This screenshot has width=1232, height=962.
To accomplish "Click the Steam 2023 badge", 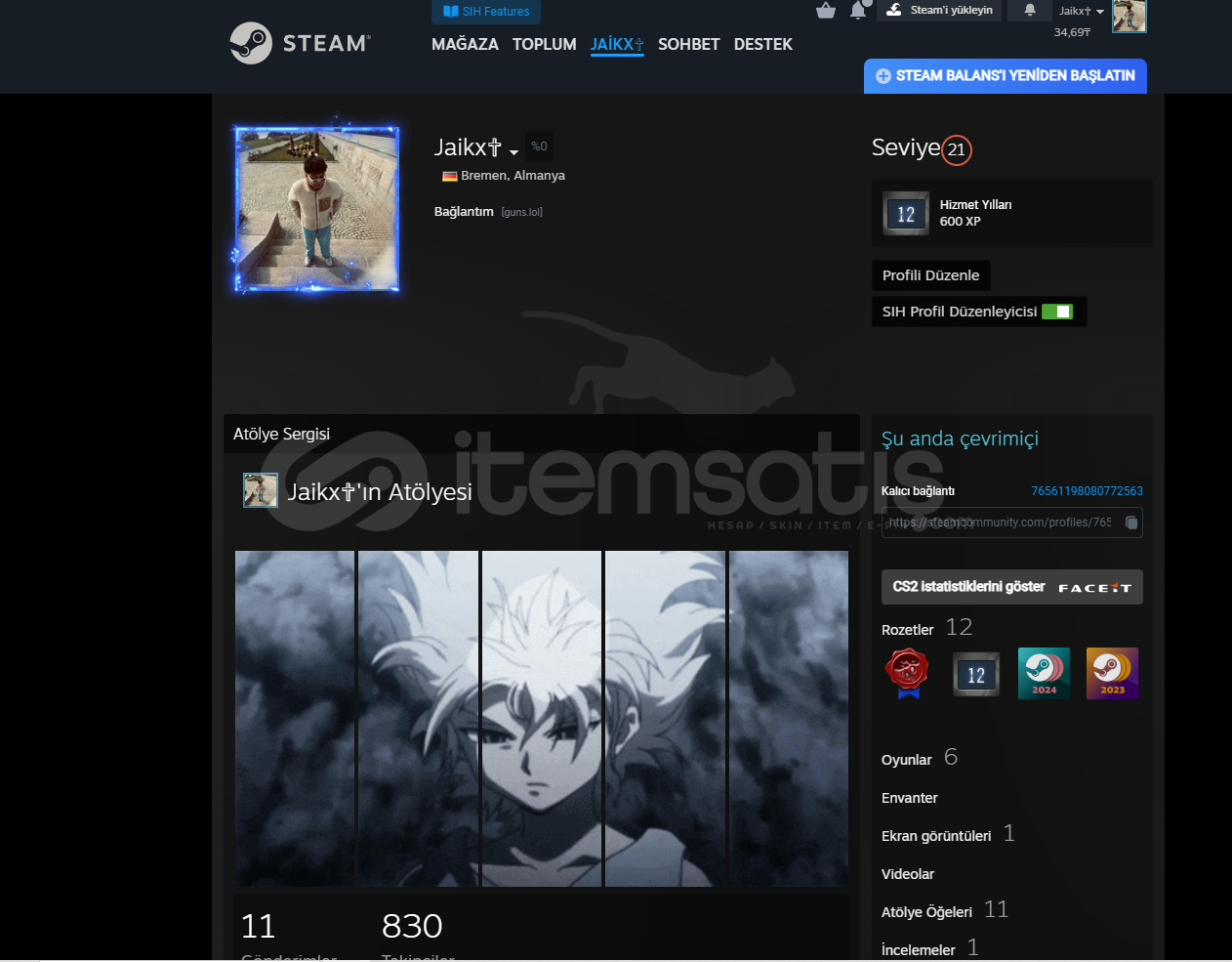I will point(1113,673).
